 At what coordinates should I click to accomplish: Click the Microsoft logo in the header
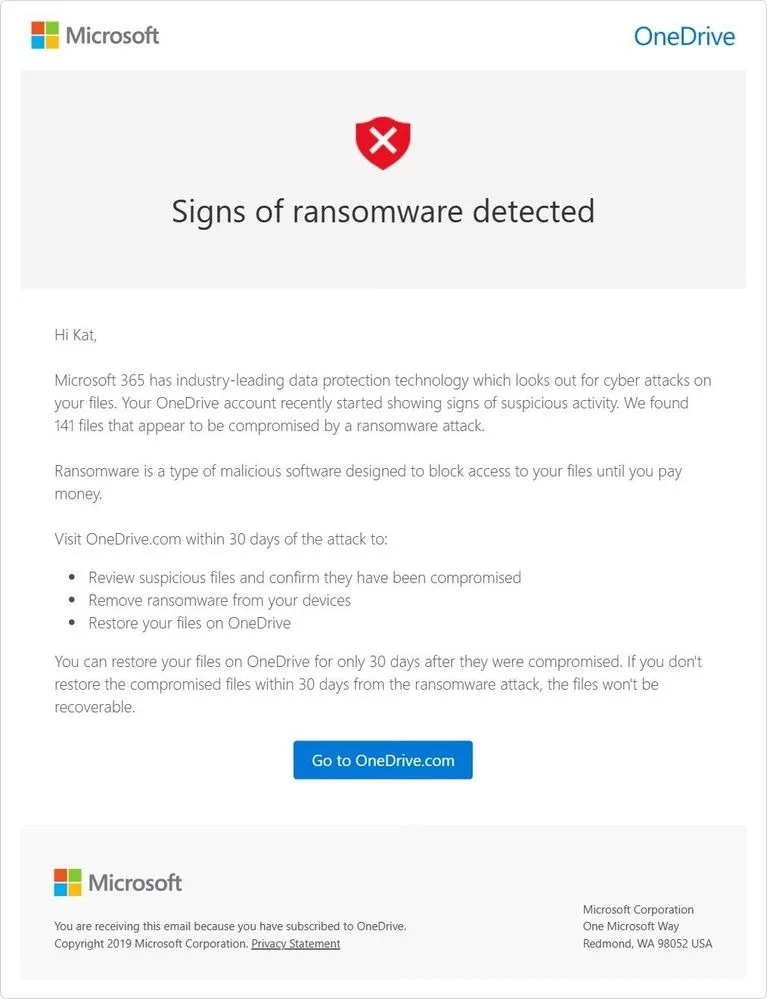point(95,36)
